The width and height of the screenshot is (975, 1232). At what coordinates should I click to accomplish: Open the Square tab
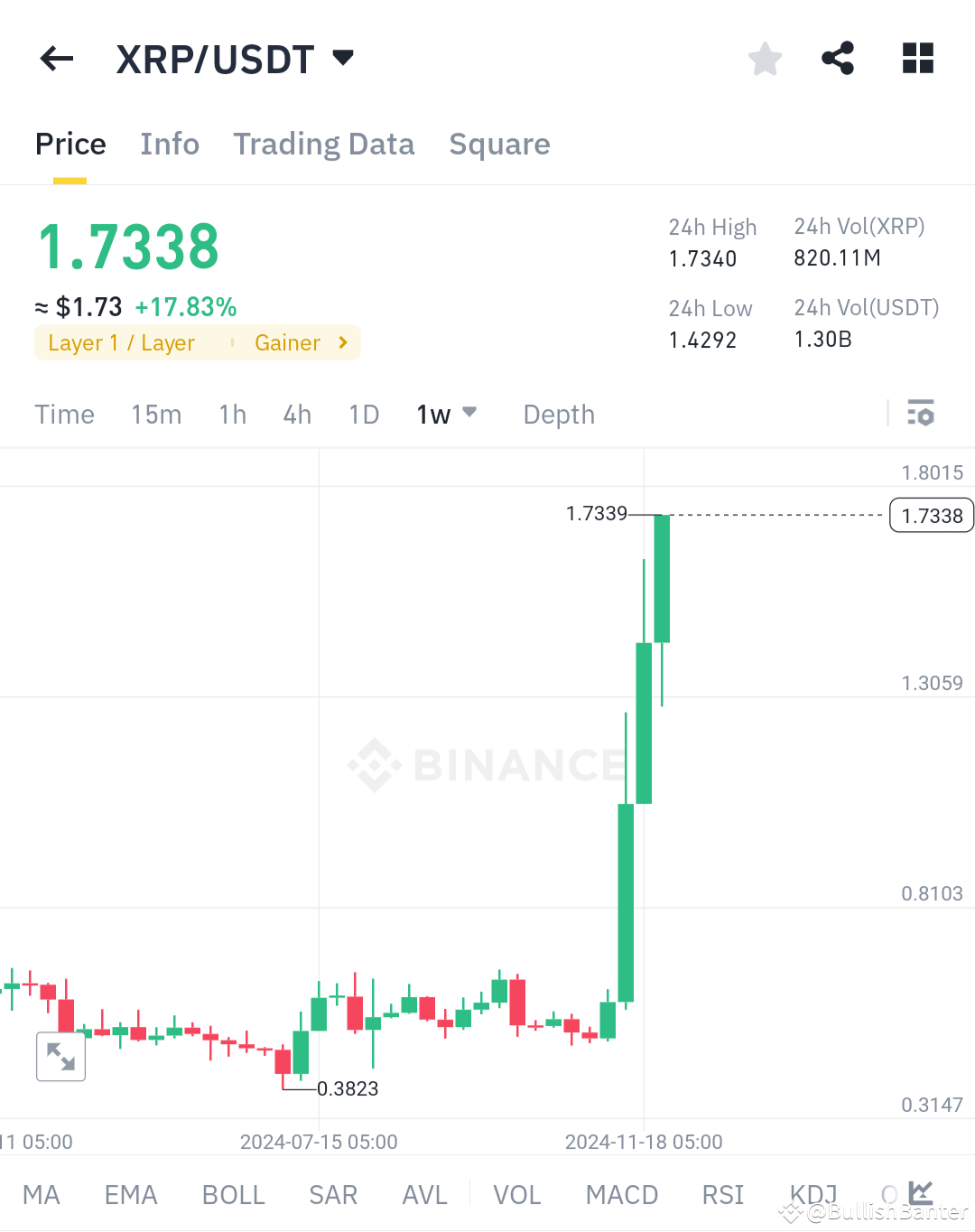tap(499, 144)
